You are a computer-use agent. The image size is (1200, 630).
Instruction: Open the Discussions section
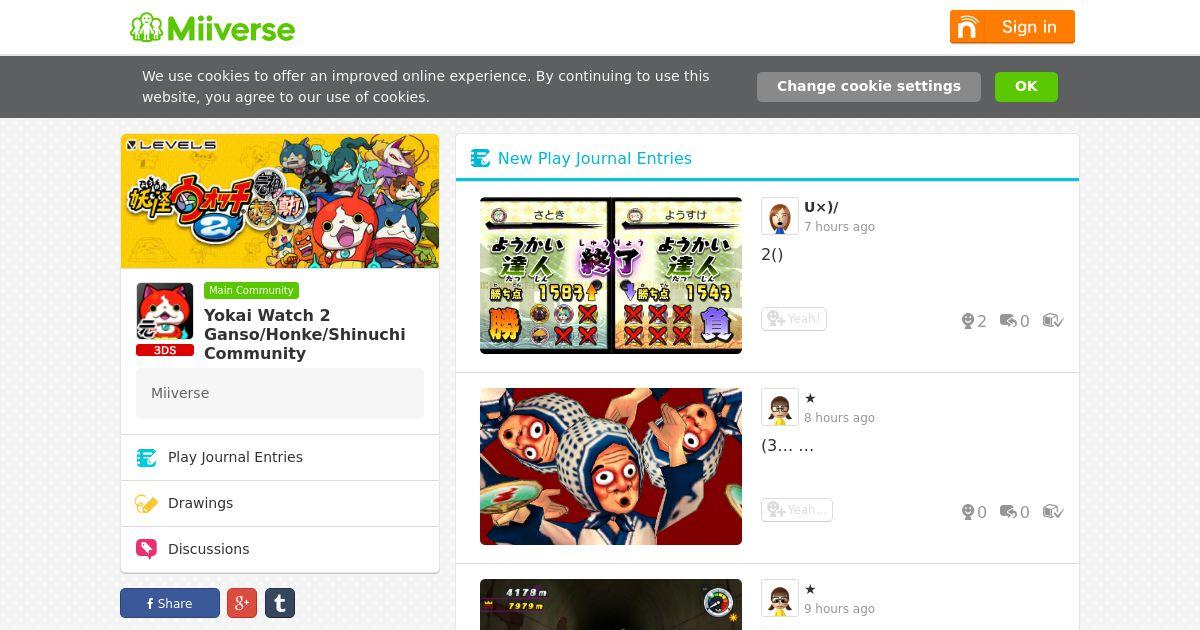[x=280, y=549]
